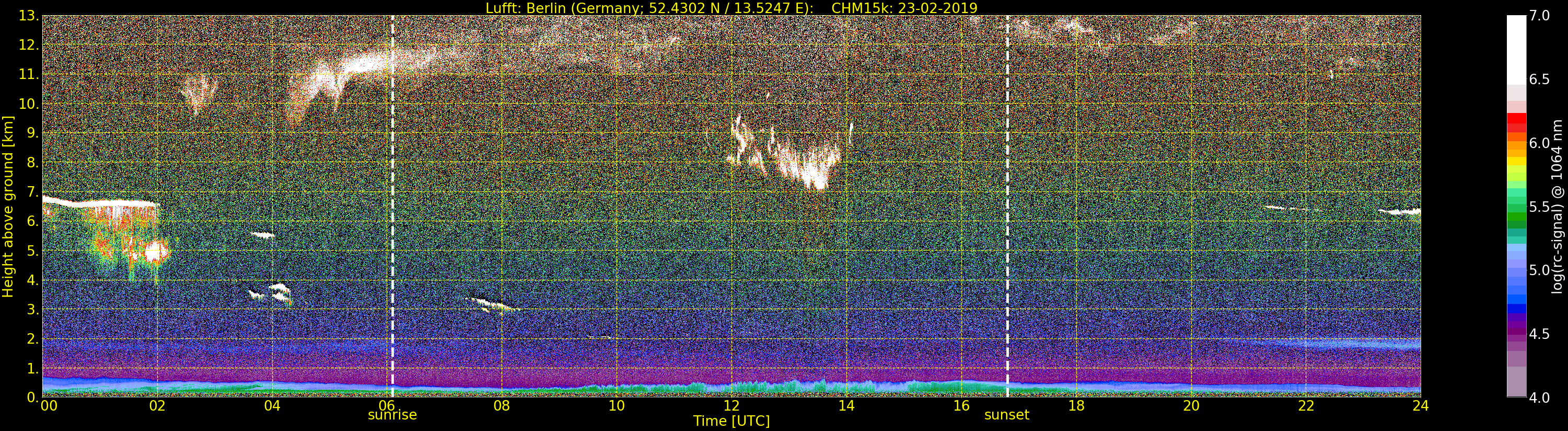The image size is (1568, 431).
Task: Click the 00 hour tick on the time axis
Action: coord(49,405)
